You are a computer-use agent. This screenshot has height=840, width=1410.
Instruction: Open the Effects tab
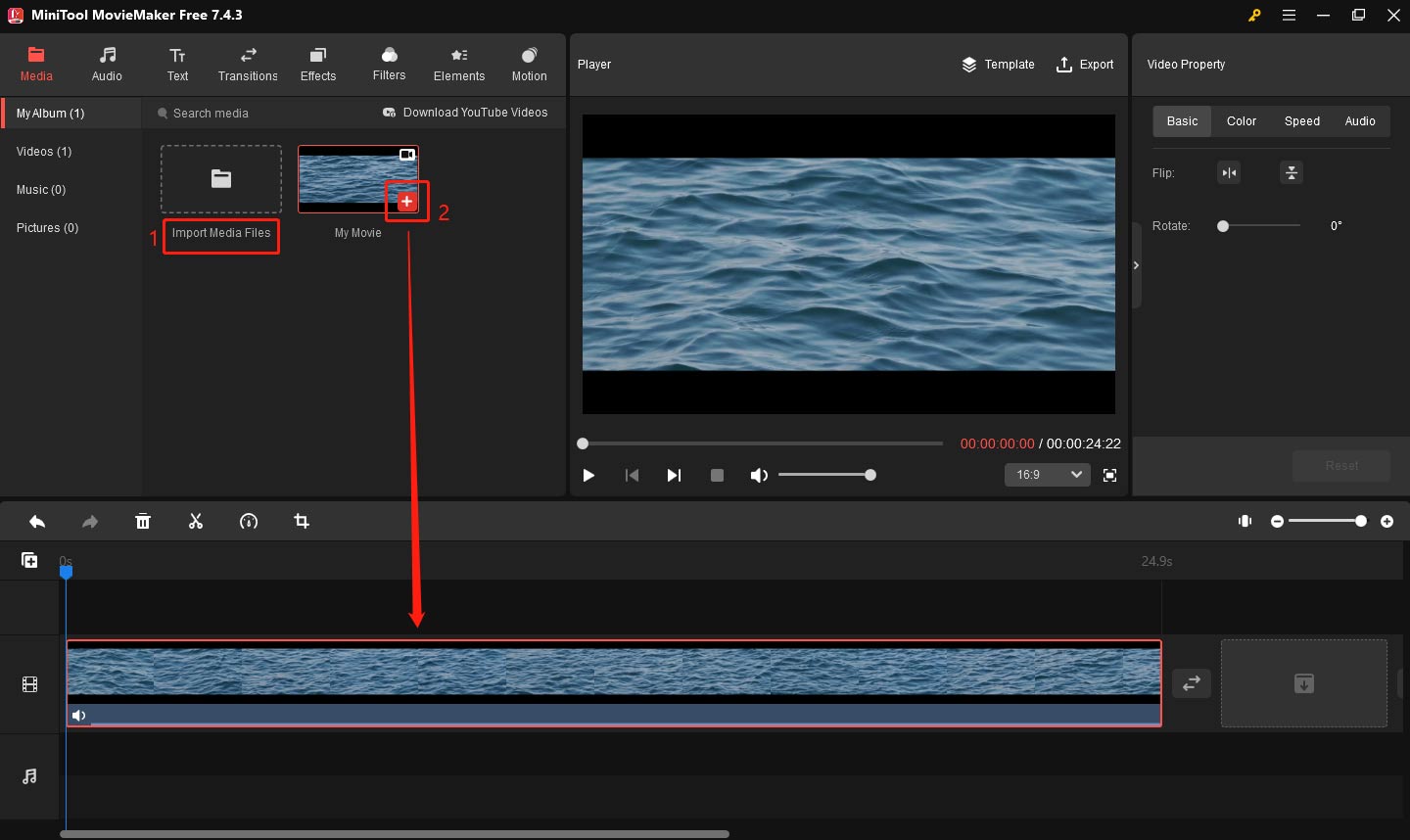(318, 65)
